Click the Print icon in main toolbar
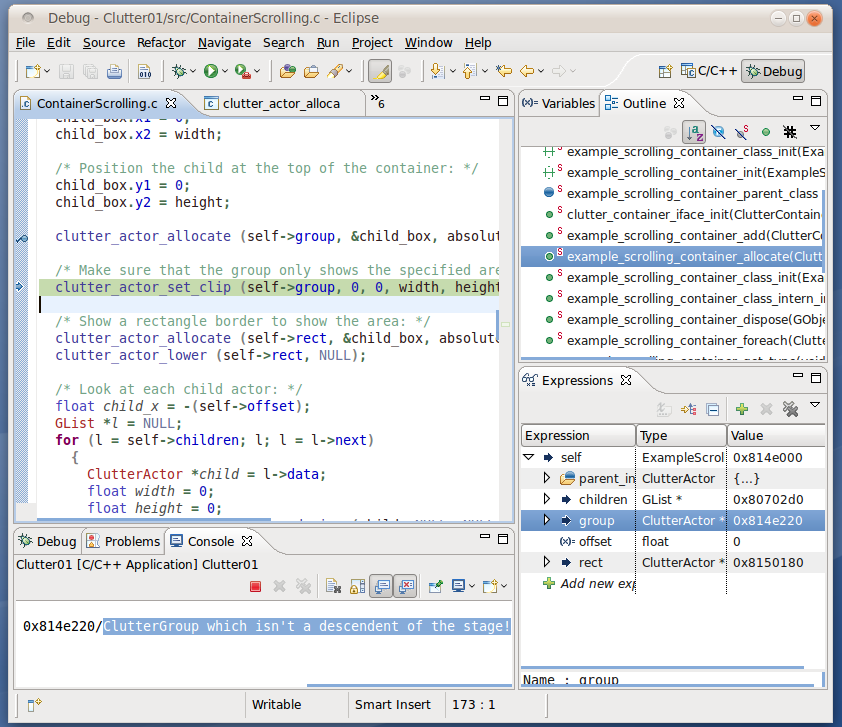 (x=114, y=71)
